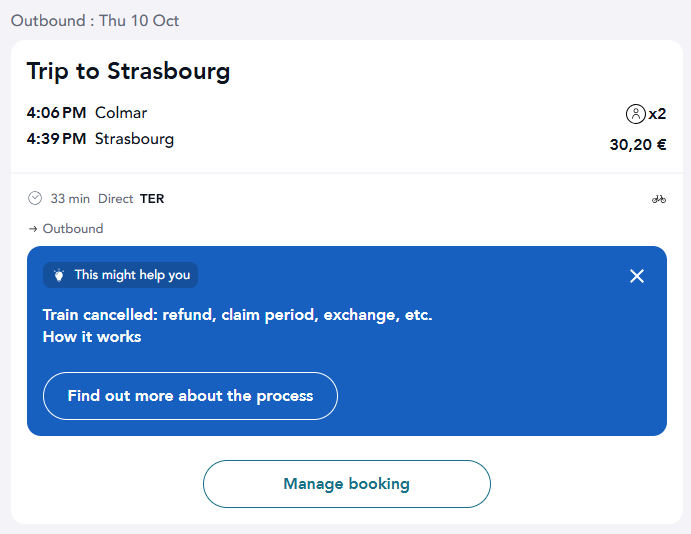The image size is (691, 534).
Task: Click the Outbound Thu 10 Oct header
Action: (x=95, y=21)
